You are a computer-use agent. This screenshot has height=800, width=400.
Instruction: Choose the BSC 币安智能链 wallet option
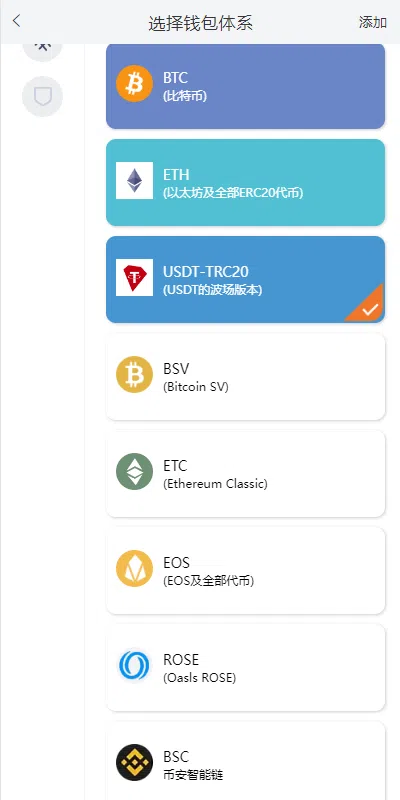pyautogui.click(x=245, y=761)
